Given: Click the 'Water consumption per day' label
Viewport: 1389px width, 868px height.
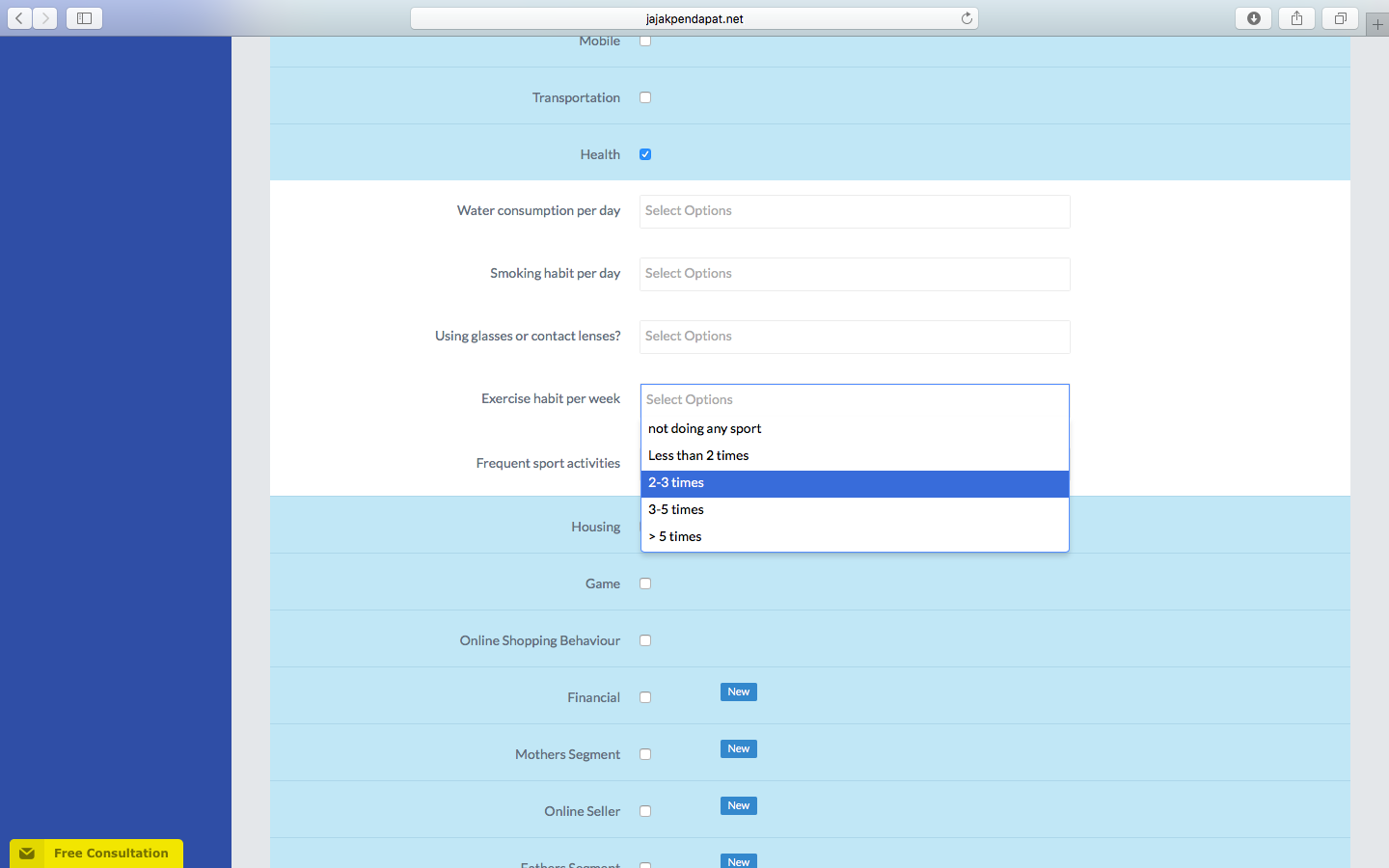Looking at the screenshot, I should [x=538, y=210].
